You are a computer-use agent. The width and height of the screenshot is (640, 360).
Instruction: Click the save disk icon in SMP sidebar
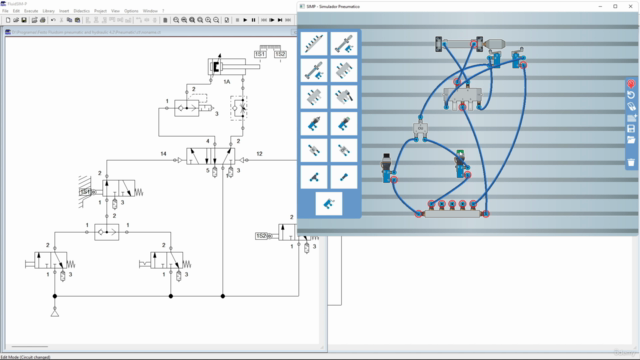point(631,129)
